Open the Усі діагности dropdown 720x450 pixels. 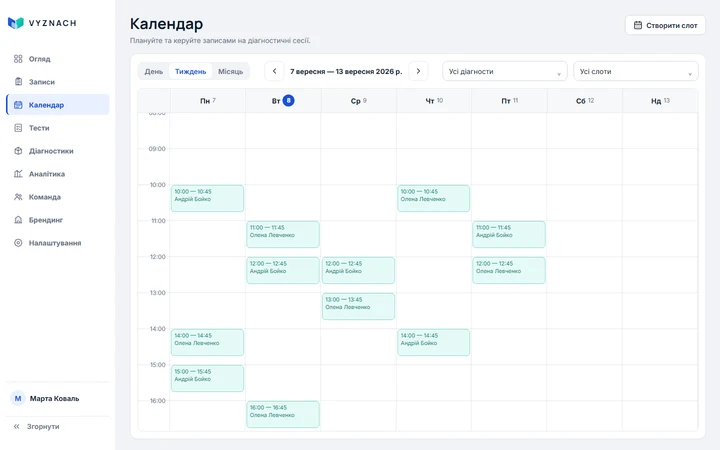pyautogui.click(x=505, y=72)
